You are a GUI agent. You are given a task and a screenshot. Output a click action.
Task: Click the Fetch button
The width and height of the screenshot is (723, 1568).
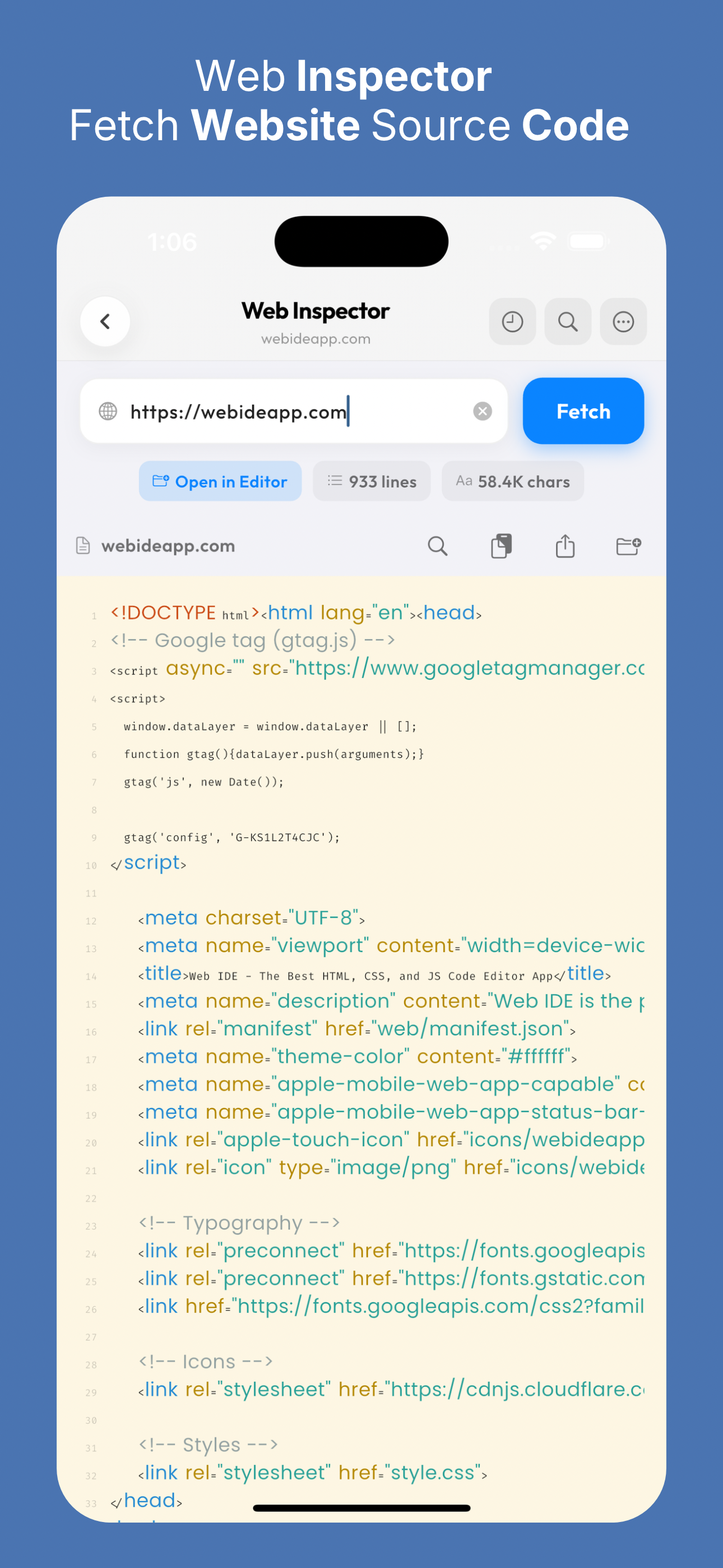pyautogui.click(x=583, y=412)
